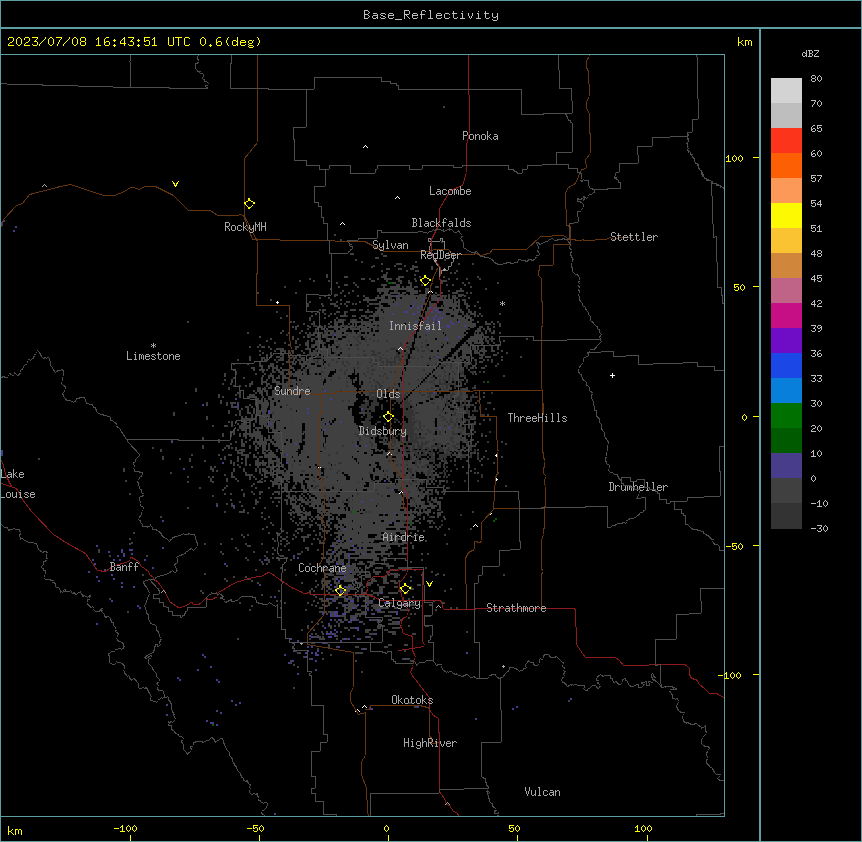The width and height of the screenshot is (862, 842).
Task: Click the Airdrie city label
Action: (x=404, y=537)
